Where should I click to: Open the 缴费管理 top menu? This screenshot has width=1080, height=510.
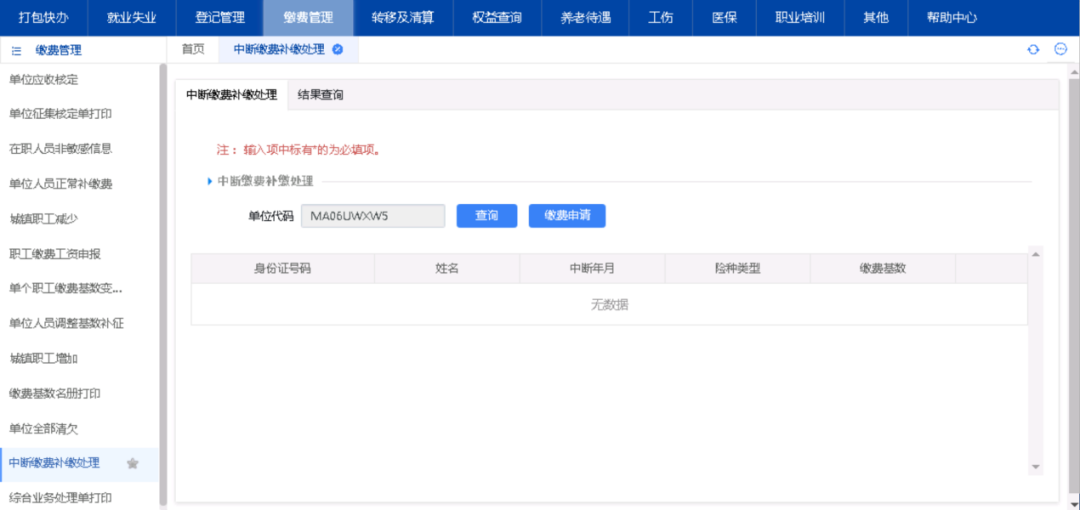click(x=308, y=17)
